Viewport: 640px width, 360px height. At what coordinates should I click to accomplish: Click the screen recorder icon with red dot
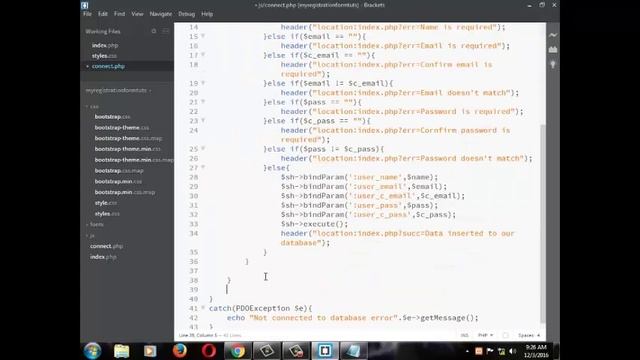tap(296, 351)
